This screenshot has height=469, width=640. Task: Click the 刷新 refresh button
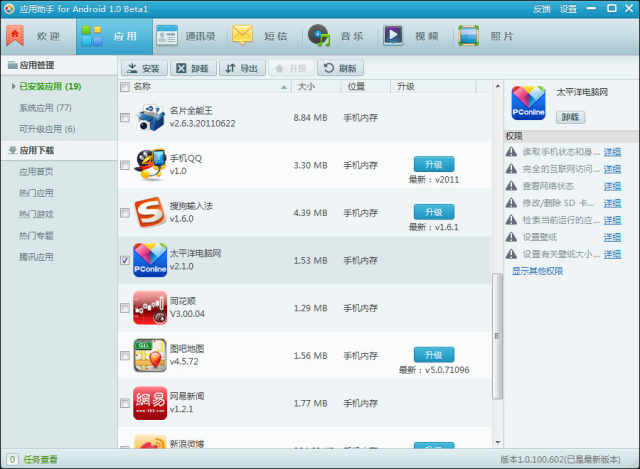(x=340, y=68)
